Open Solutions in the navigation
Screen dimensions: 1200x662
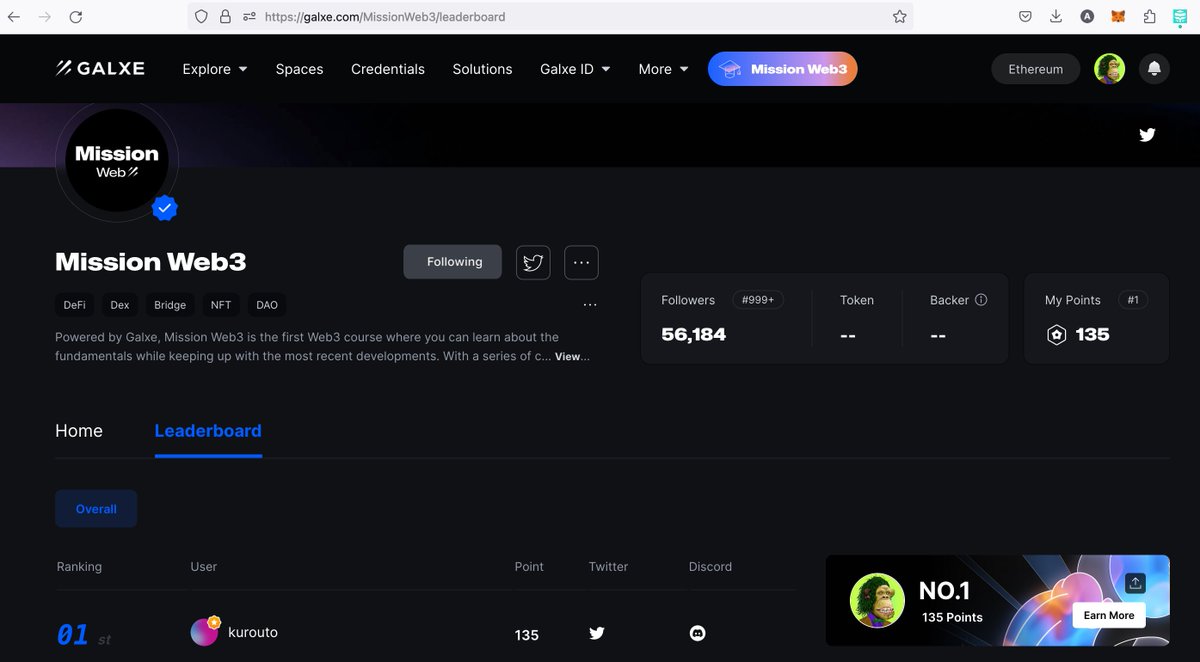click(x=482, y=69)
